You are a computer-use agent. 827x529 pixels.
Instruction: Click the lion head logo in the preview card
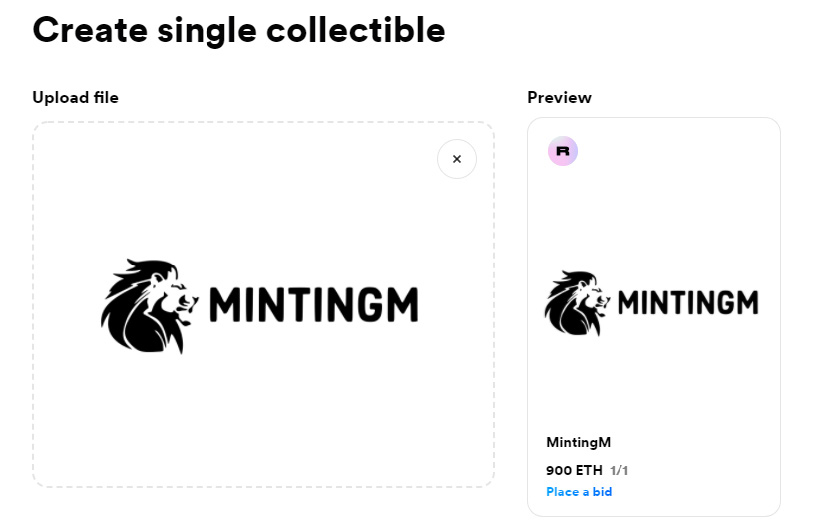click(577, 303)
